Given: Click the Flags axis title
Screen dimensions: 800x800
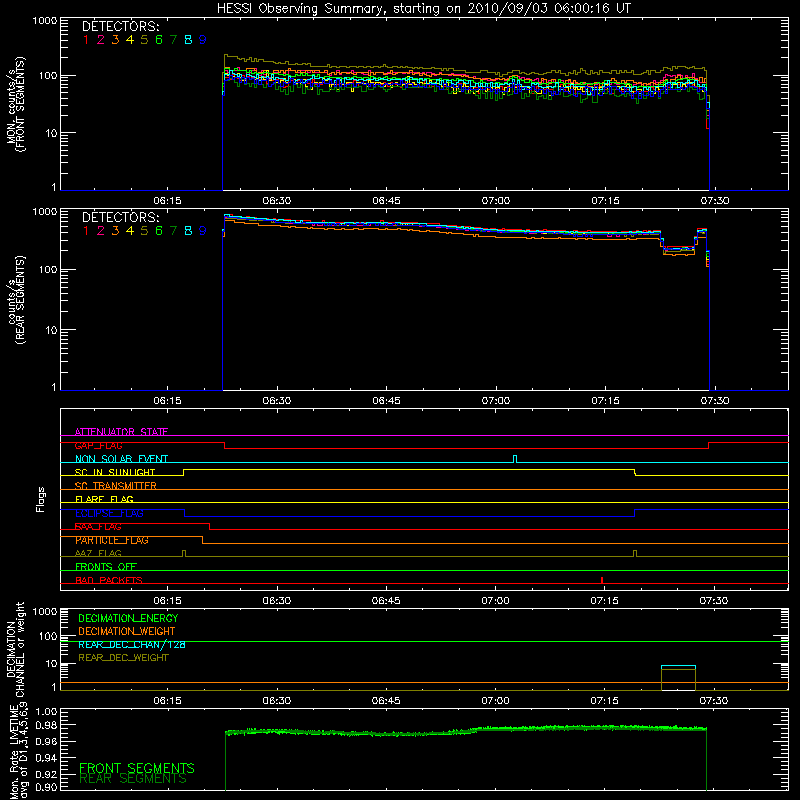Looking at the screenshot, I should point(41,500).
